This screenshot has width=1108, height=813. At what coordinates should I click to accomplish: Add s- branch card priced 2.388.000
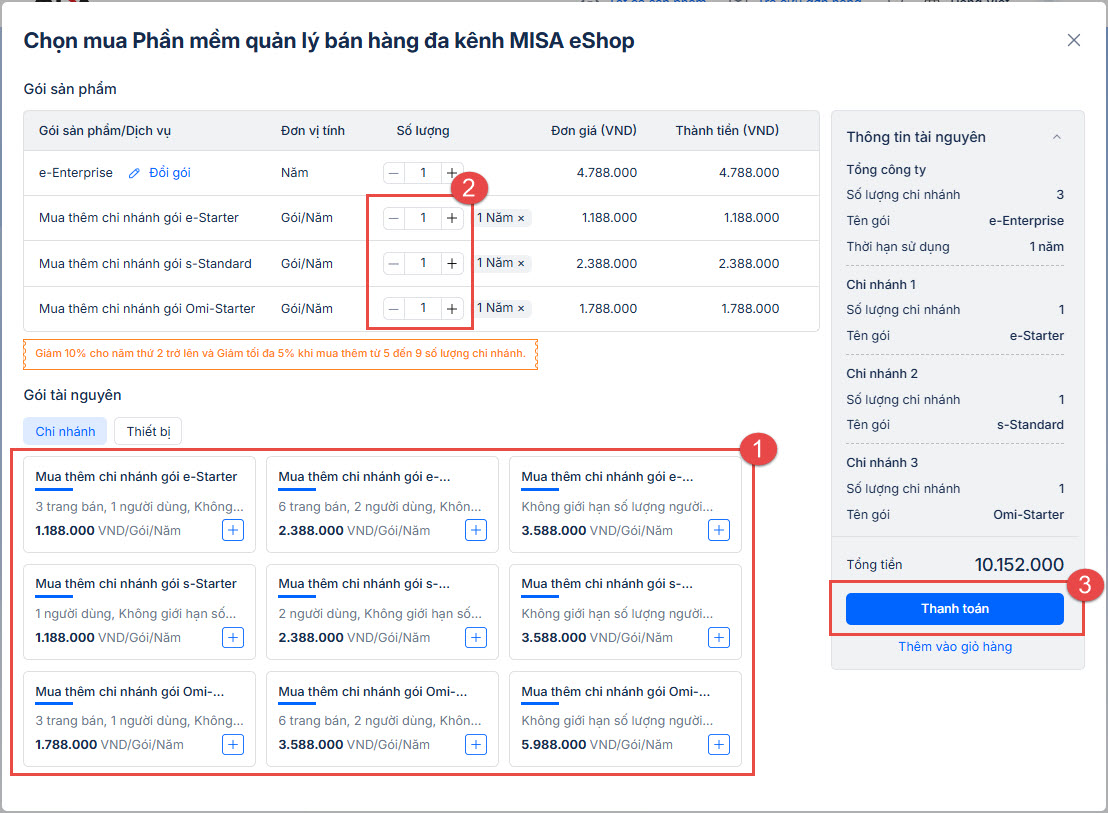coord(476,638)
